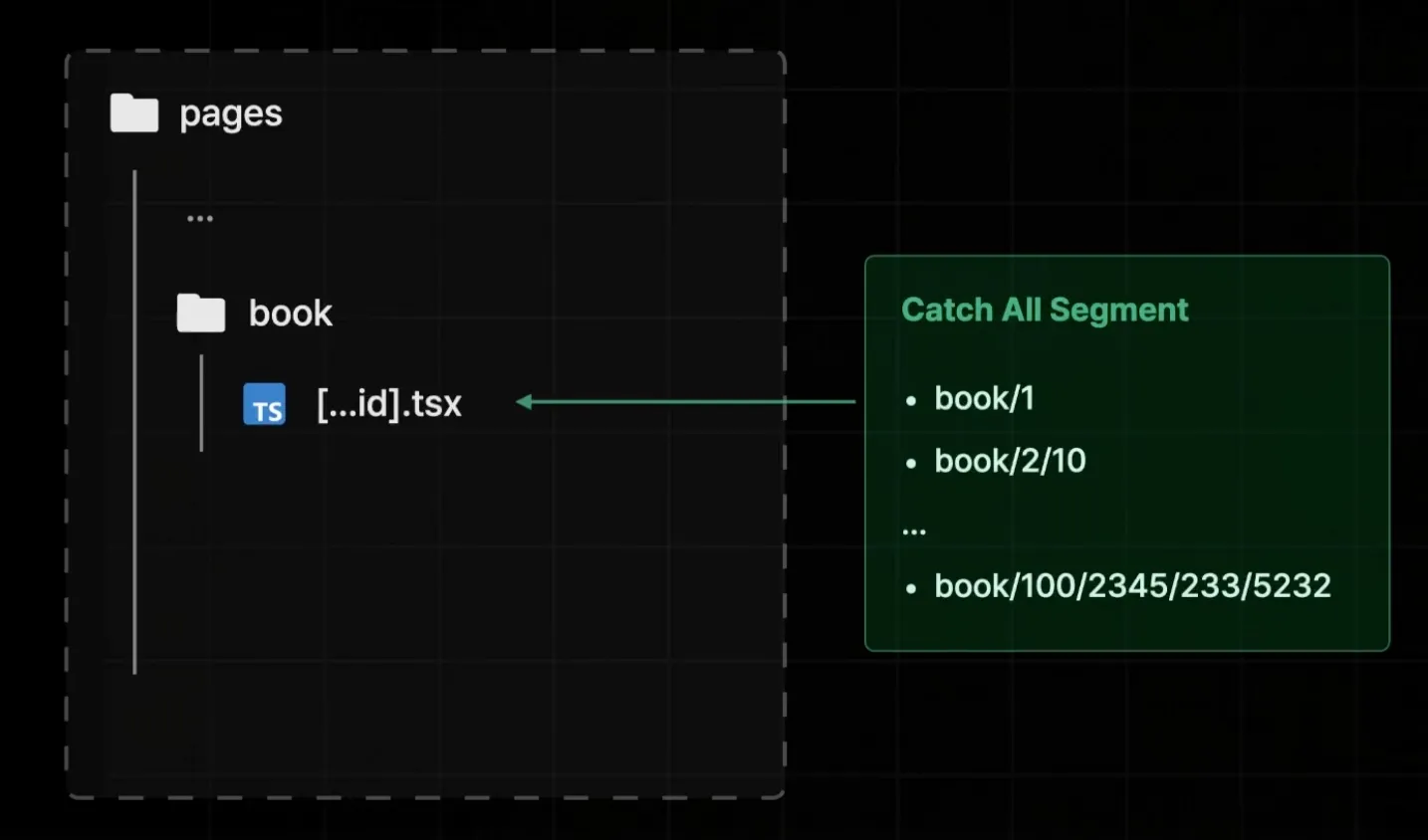Click the blue TS file icon
The height and width of the screenshot is (840, 1428).
(265, 404)
